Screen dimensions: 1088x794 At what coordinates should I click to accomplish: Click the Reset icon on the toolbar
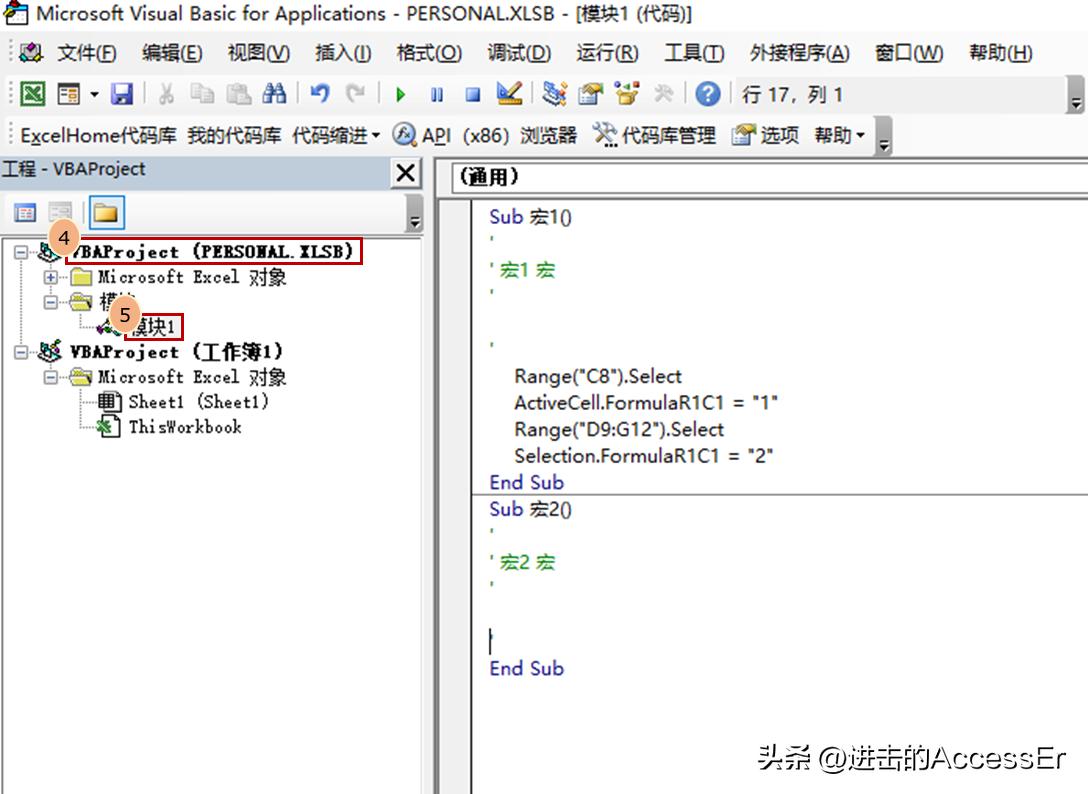(x=472, y=93)
